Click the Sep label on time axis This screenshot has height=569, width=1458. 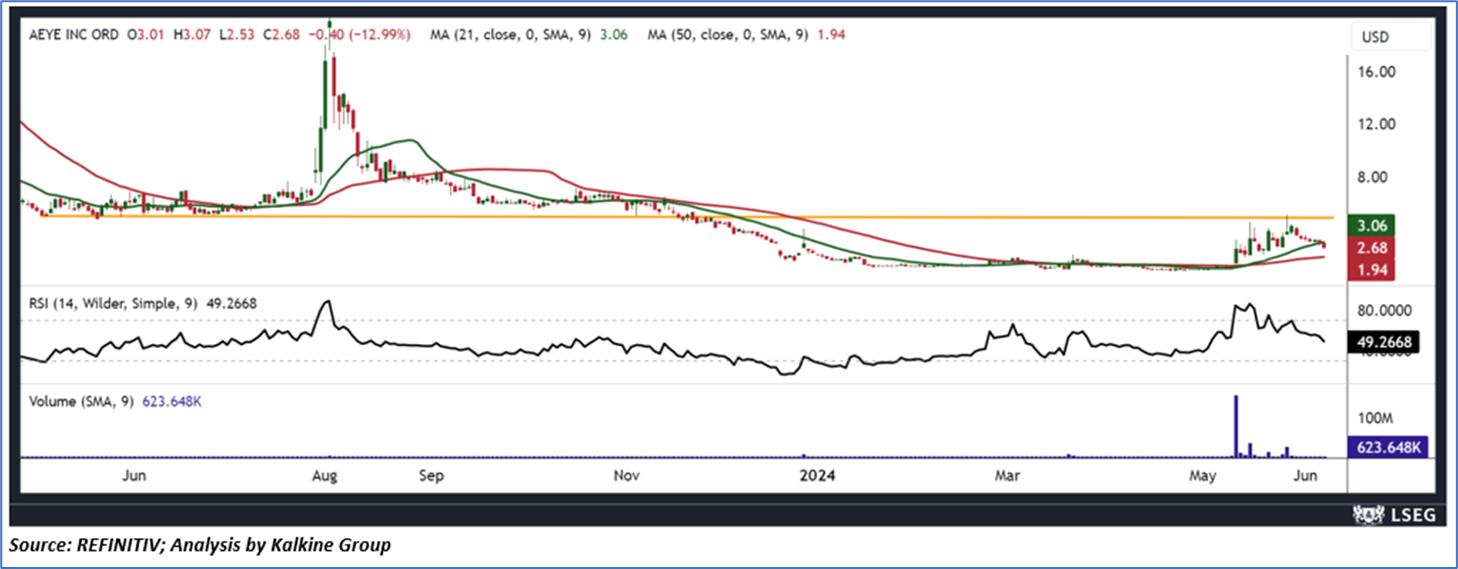[431, 477]
